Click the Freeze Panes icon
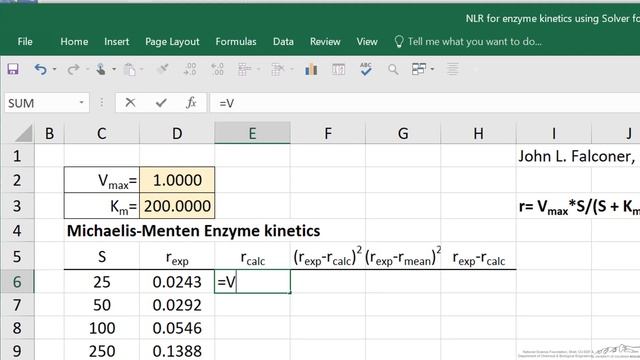 tap(338, 69)
